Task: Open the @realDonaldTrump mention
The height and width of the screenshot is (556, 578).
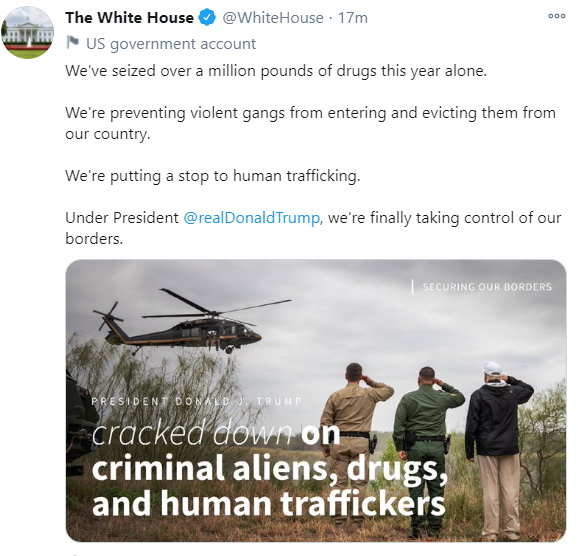Action: (251, 218)
